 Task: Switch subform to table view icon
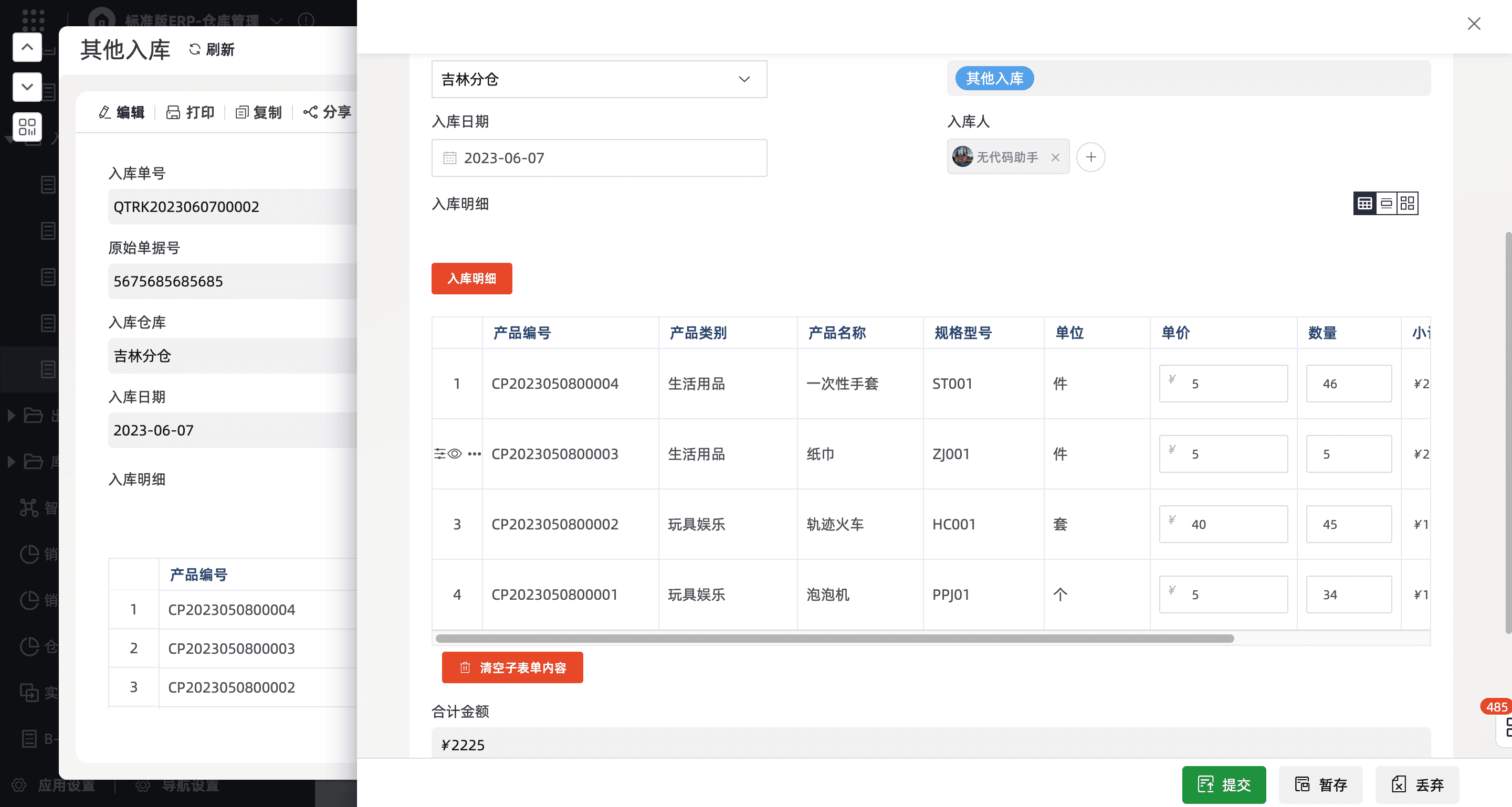[1364, 204]
